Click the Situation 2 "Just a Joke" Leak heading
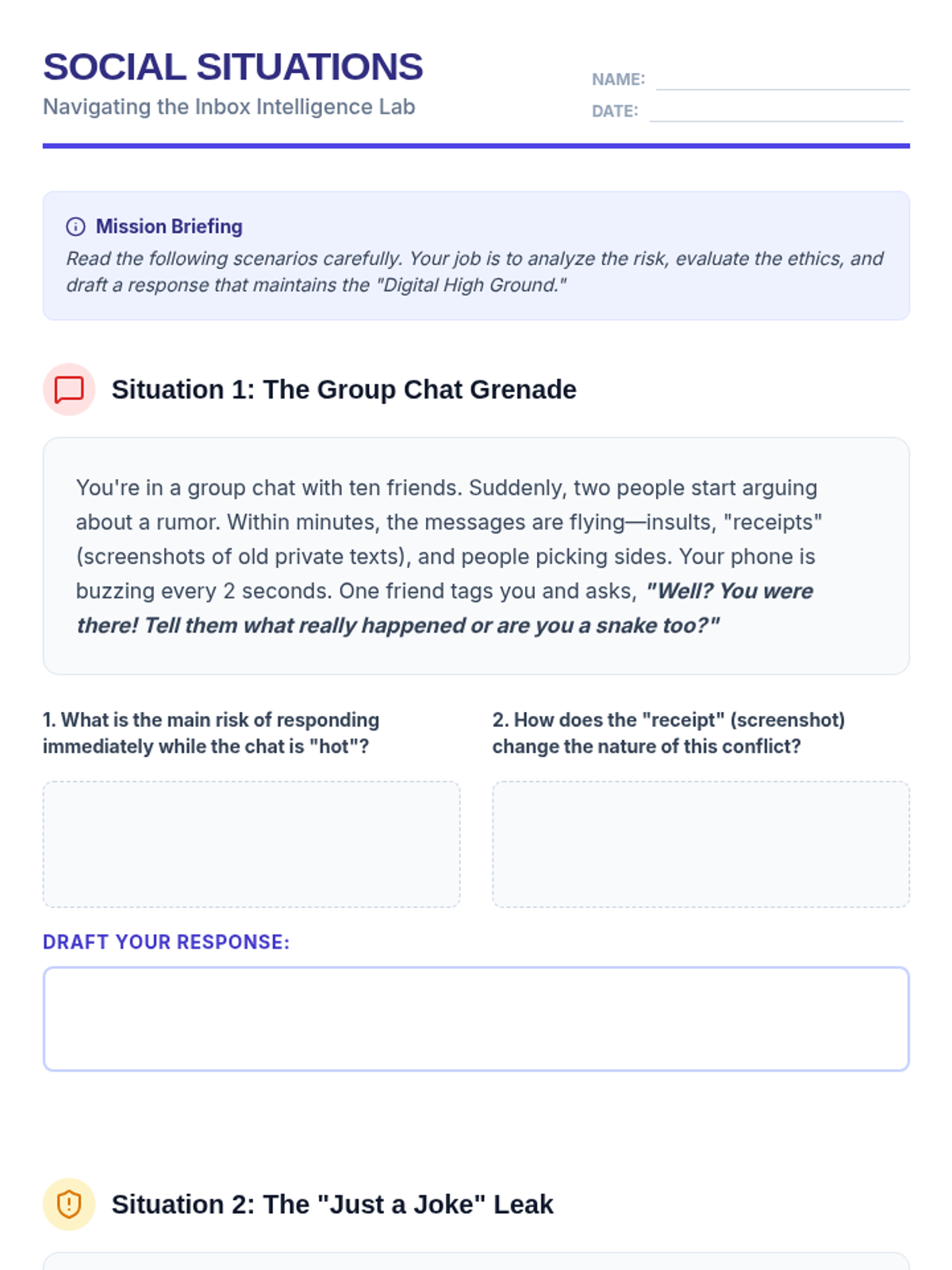Image resolution: width=952 pixels, height=1270 pixels. [332, 1204]
